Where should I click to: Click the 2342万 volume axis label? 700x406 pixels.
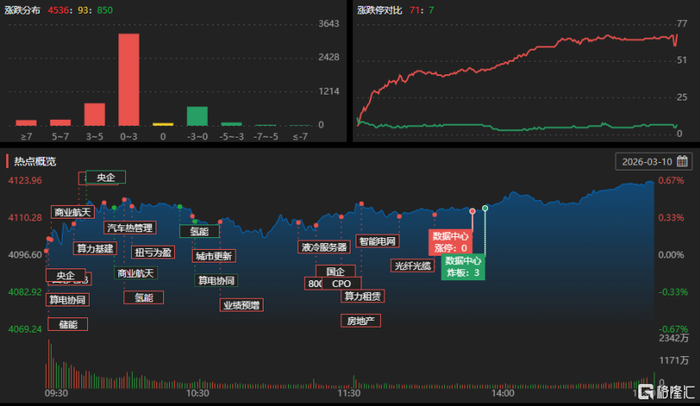tap(674, 338)
